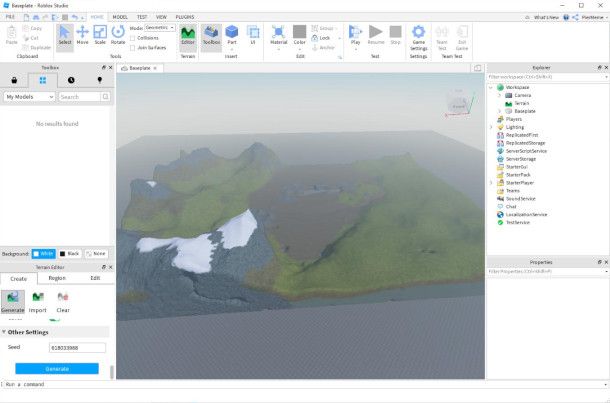Close the Baseplate viewport tab
This screenshot has height=403, width=610.
coord(155,68)
